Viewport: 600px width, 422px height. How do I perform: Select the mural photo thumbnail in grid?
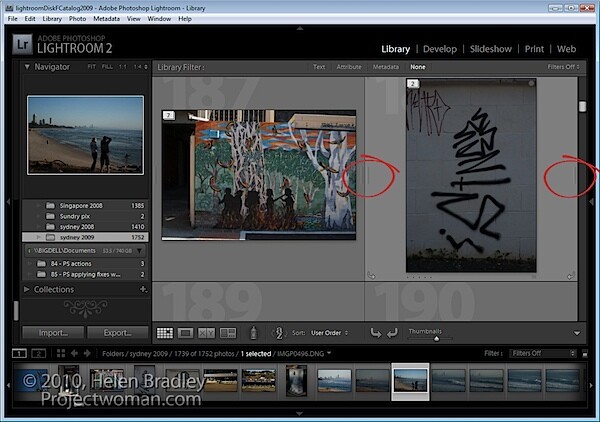259,175
